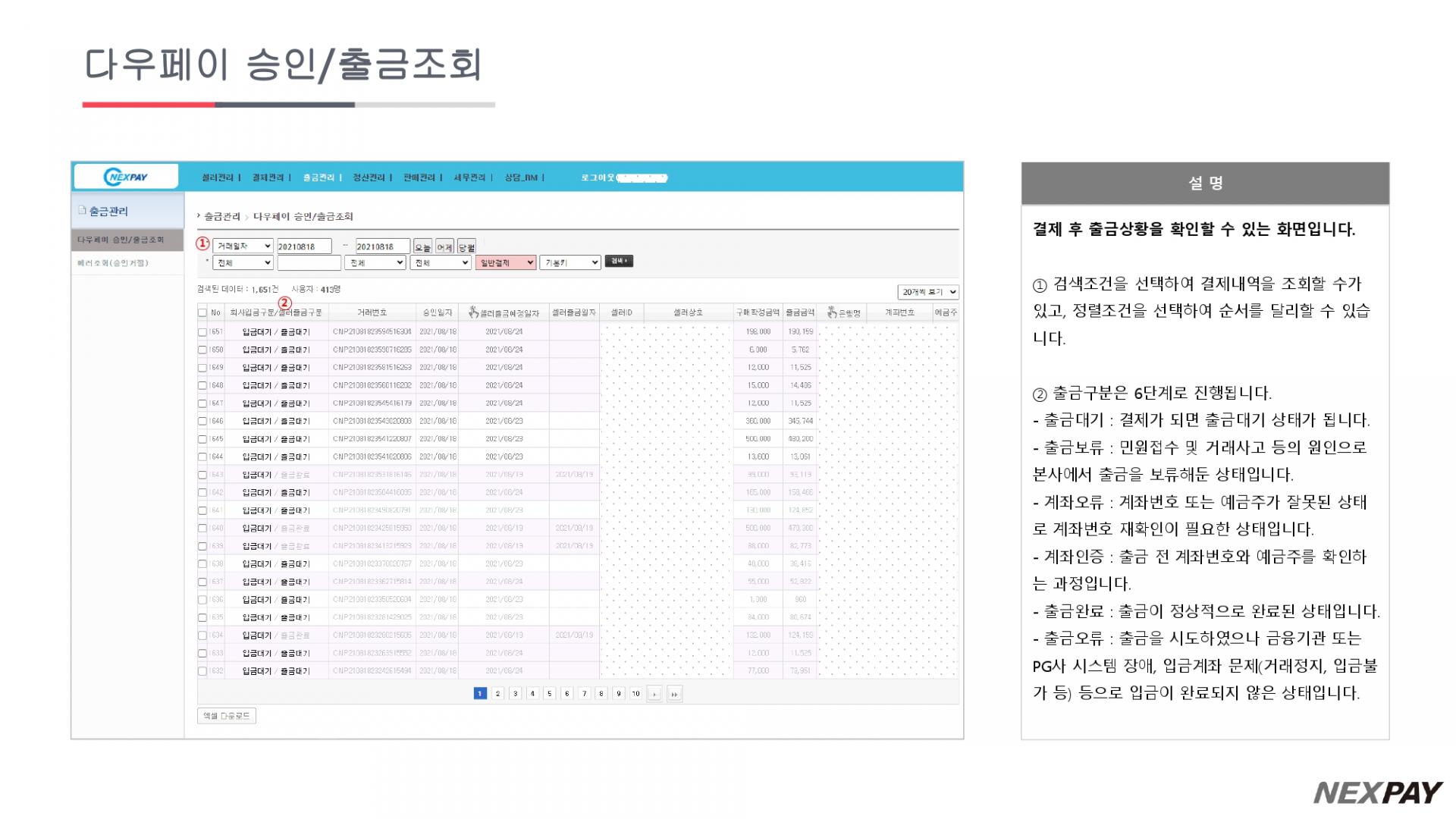Check the checkbox for row No 1651
1456x819 pixels.
point(202,332)
